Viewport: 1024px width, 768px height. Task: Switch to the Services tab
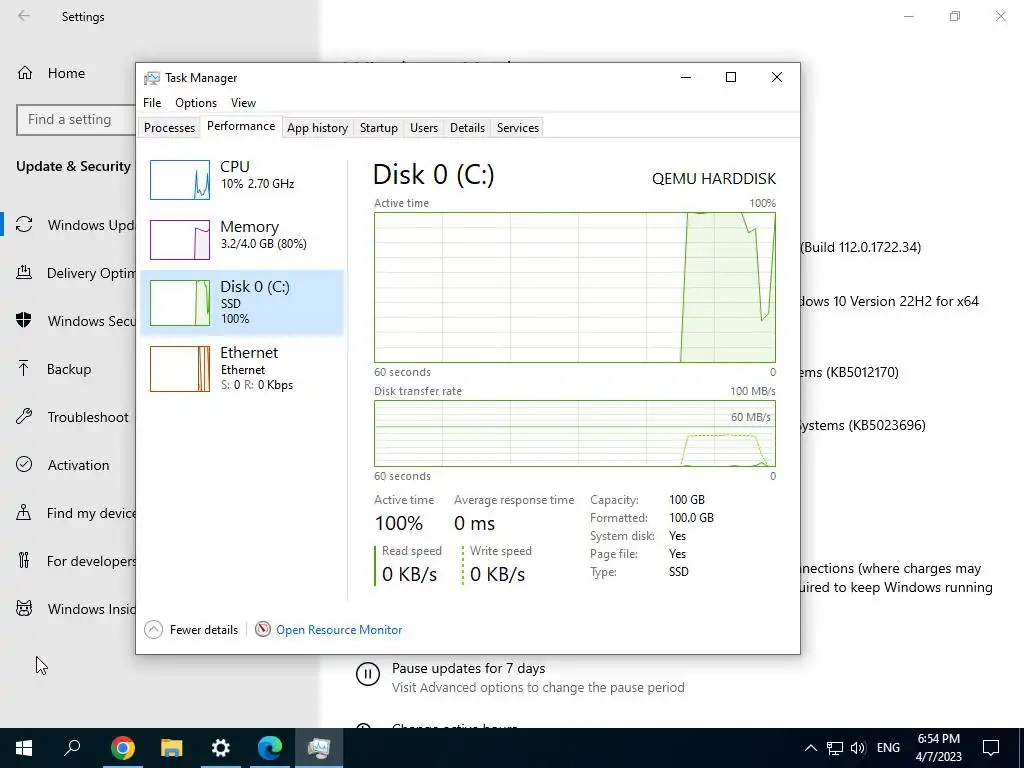click(518, 128)
